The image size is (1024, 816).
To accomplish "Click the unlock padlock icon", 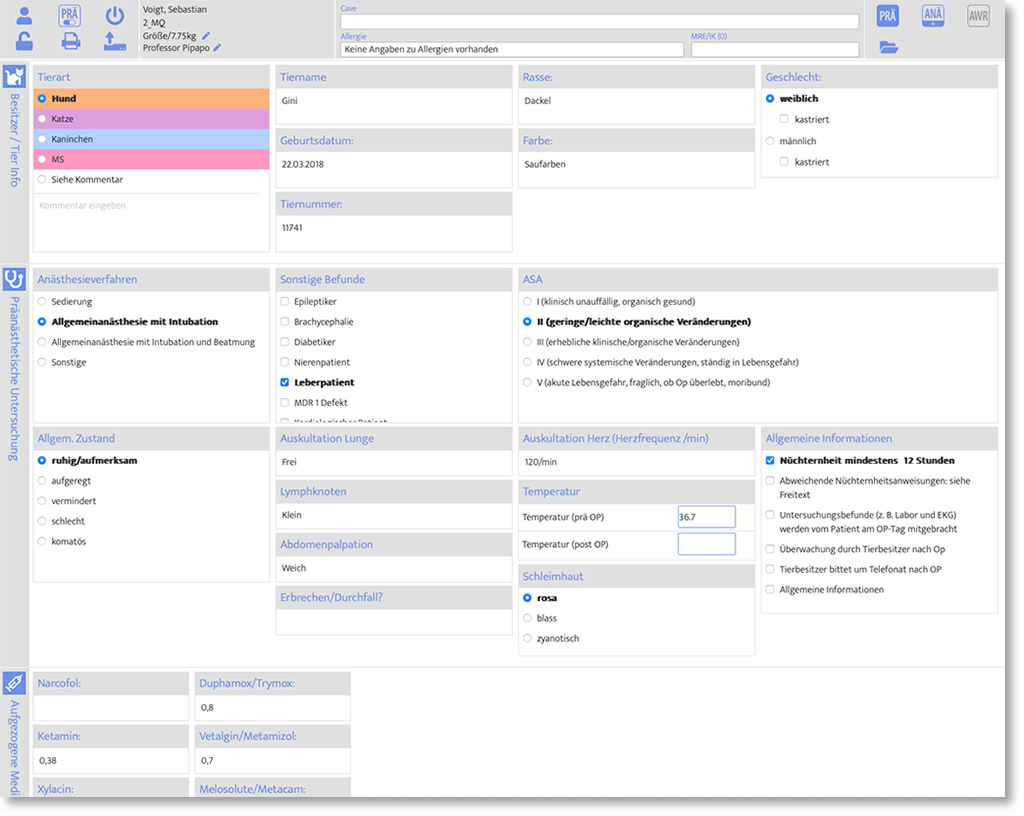I will pyautogui.click(x=25, y=41).
